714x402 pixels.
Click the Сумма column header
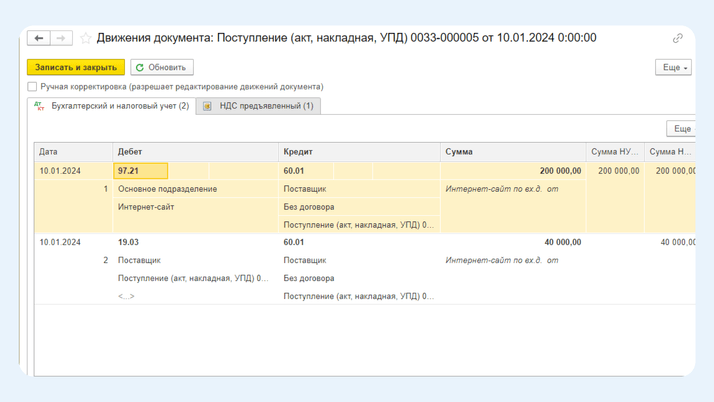point(513,152)
